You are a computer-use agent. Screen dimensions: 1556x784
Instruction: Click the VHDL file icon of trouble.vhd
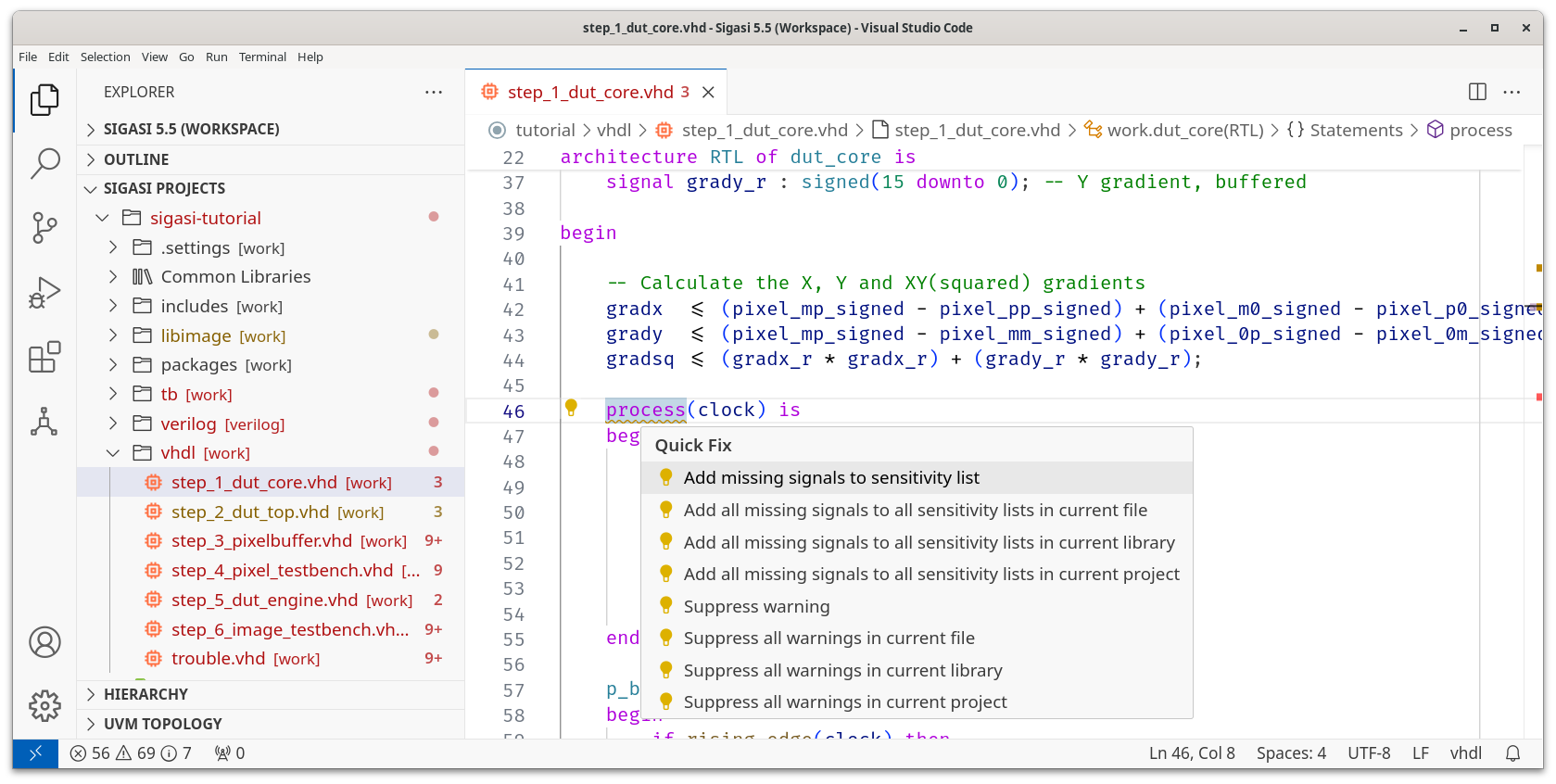pos(154,659)
